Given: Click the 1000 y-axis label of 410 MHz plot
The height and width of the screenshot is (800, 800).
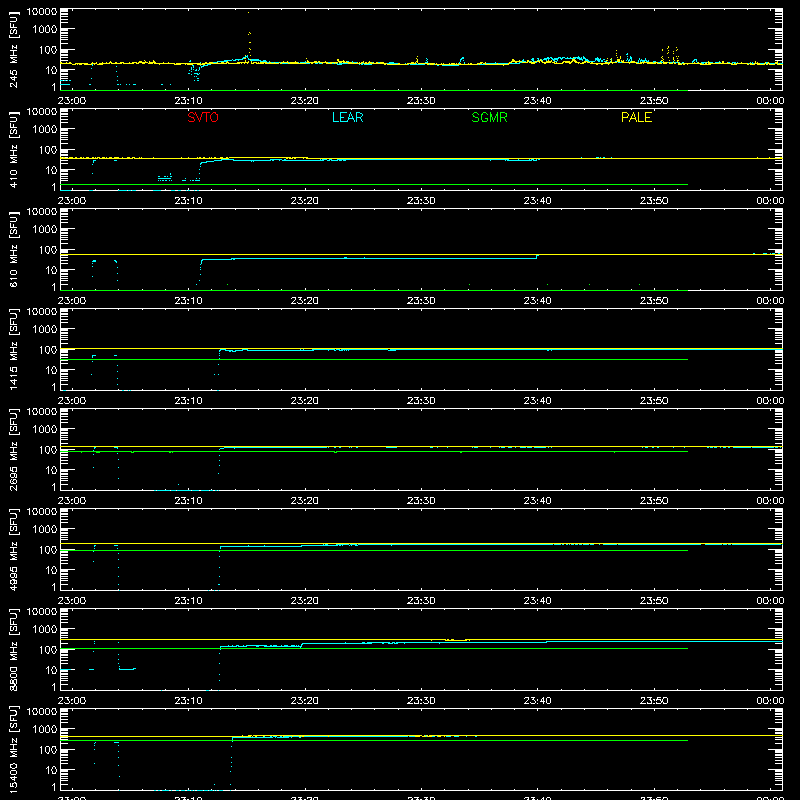Looking at the screenshot, I should click(45, 129).
